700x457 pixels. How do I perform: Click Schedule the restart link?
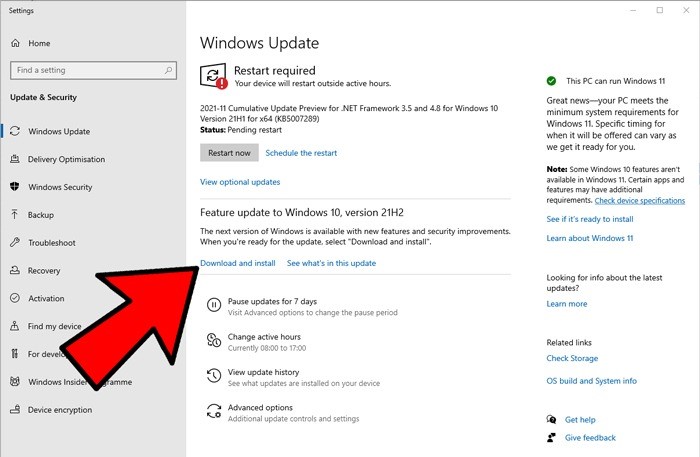[x=301, y=153]
